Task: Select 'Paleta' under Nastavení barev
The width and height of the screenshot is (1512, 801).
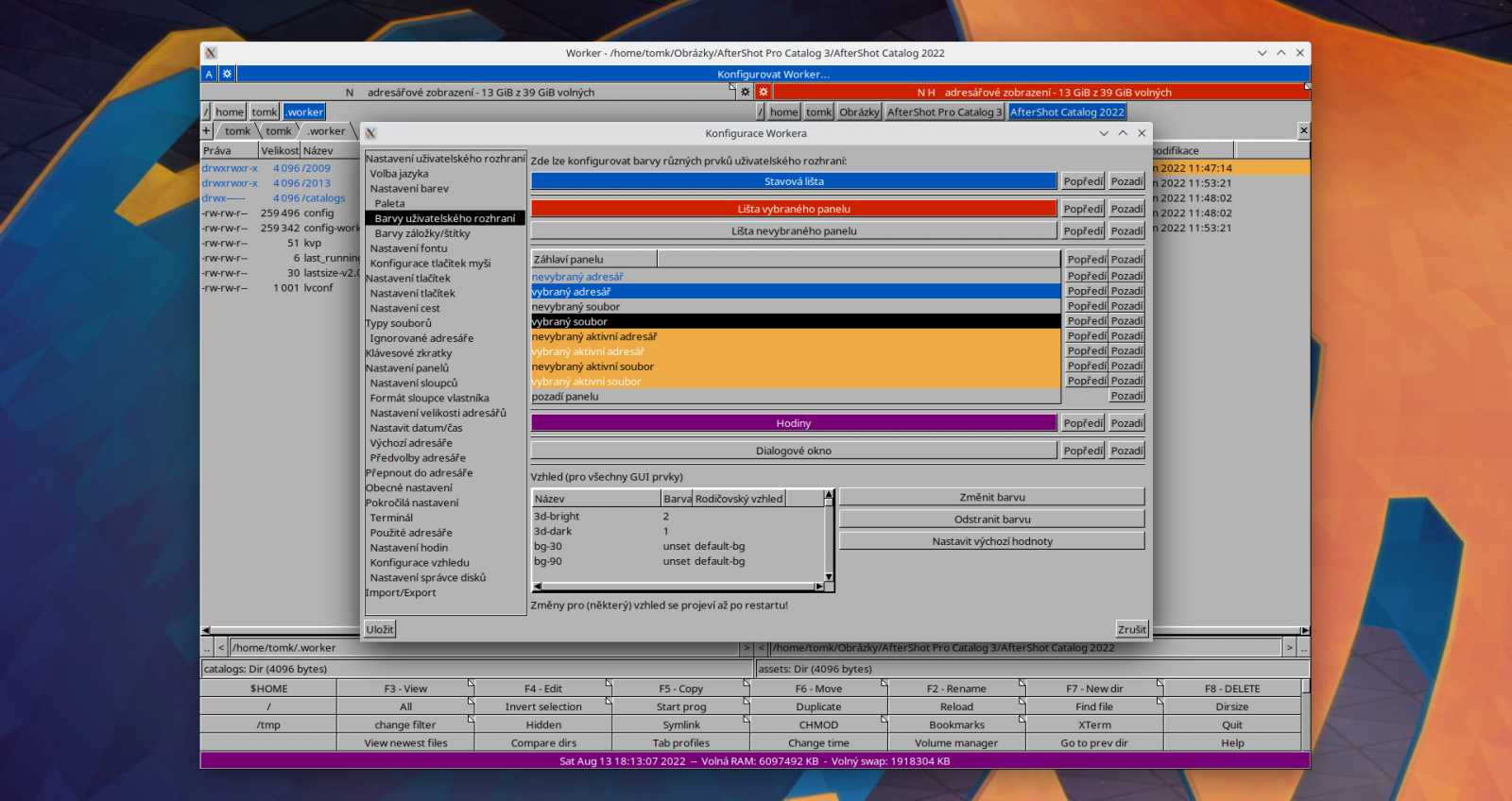Action: (x=389, y=203)
